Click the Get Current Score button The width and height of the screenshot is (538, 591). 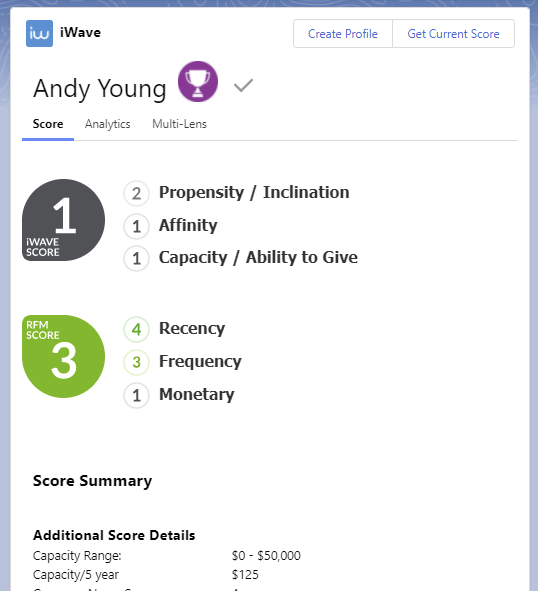[454, 34]
